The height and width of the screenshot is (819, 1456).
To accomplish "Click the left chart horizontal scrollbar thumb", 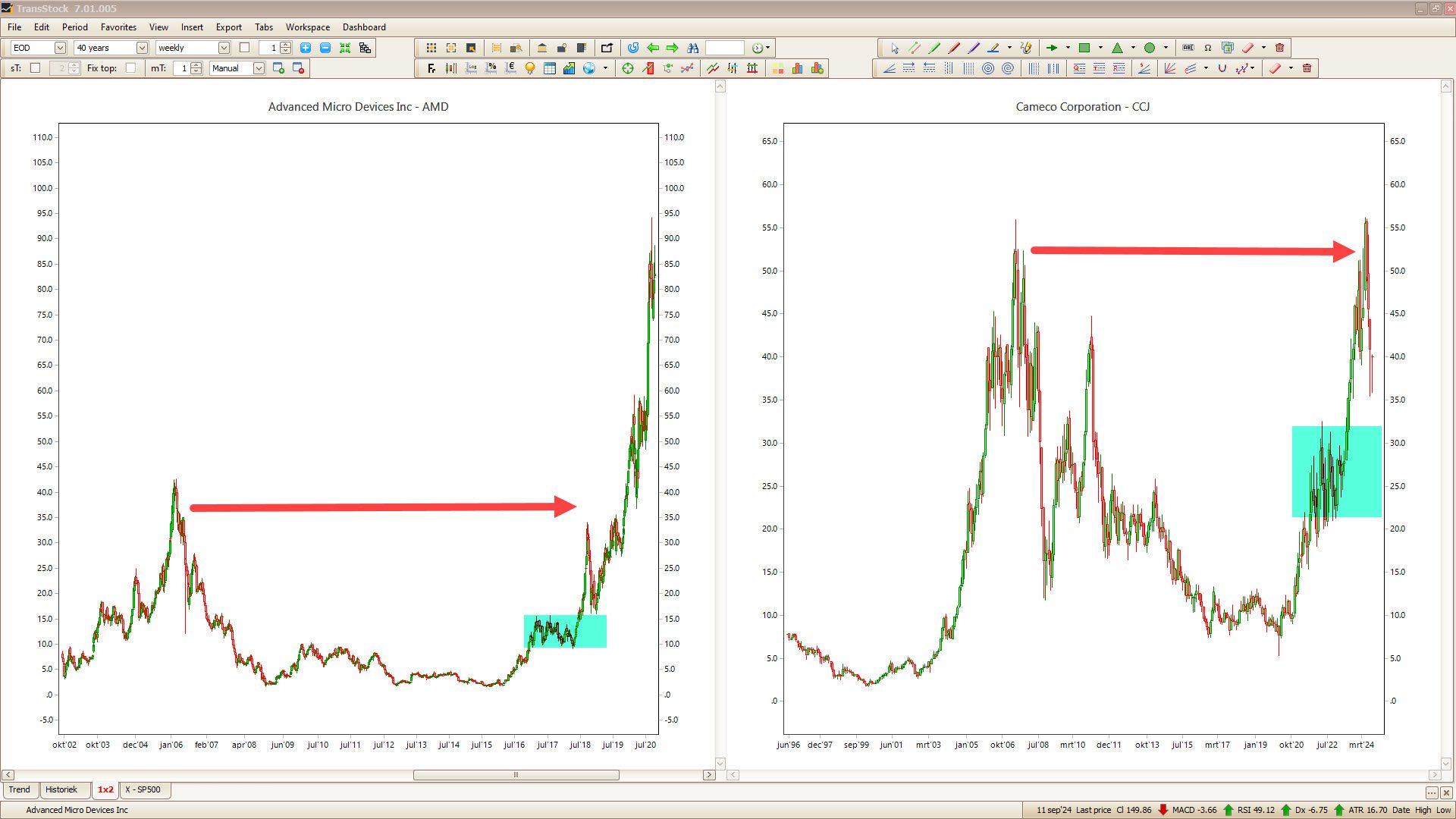I will pyautogui.click(x=516, y=775).
